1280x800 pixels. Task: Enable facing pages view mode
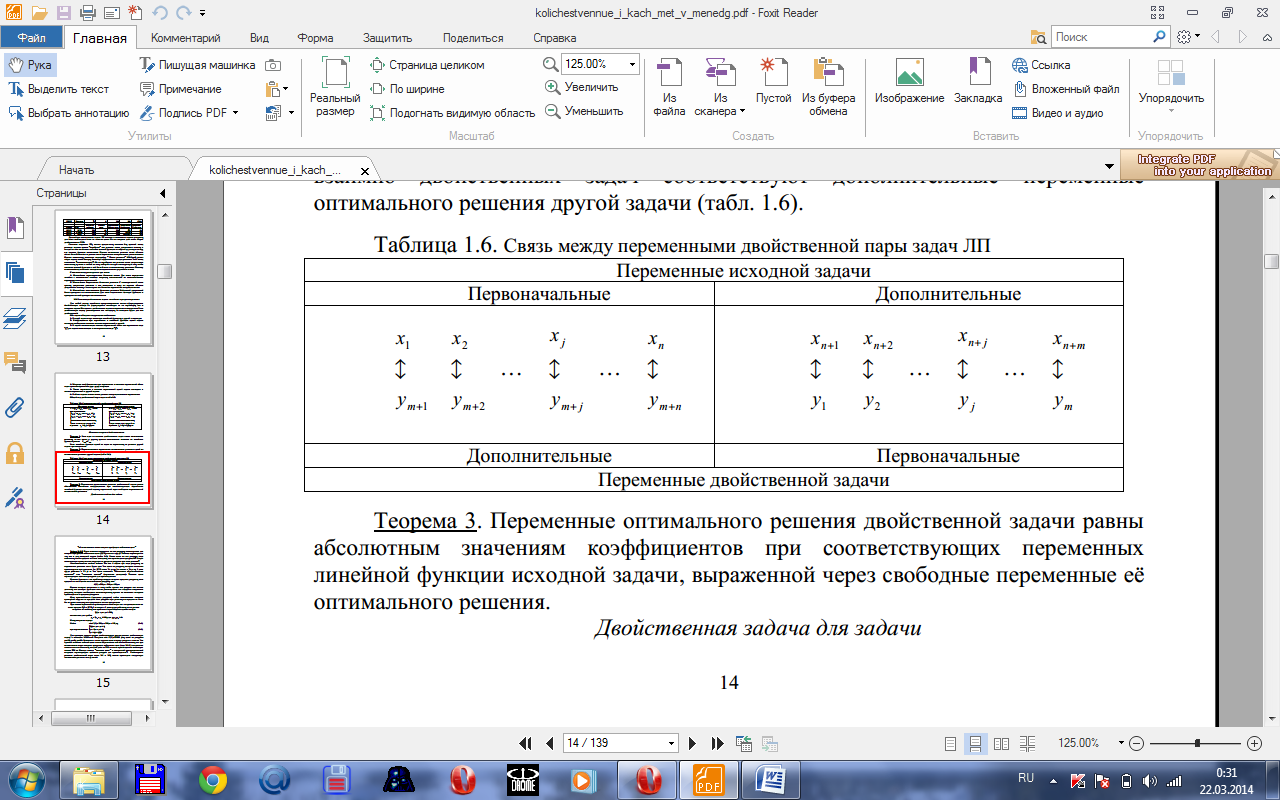(x=1001, y=743)
